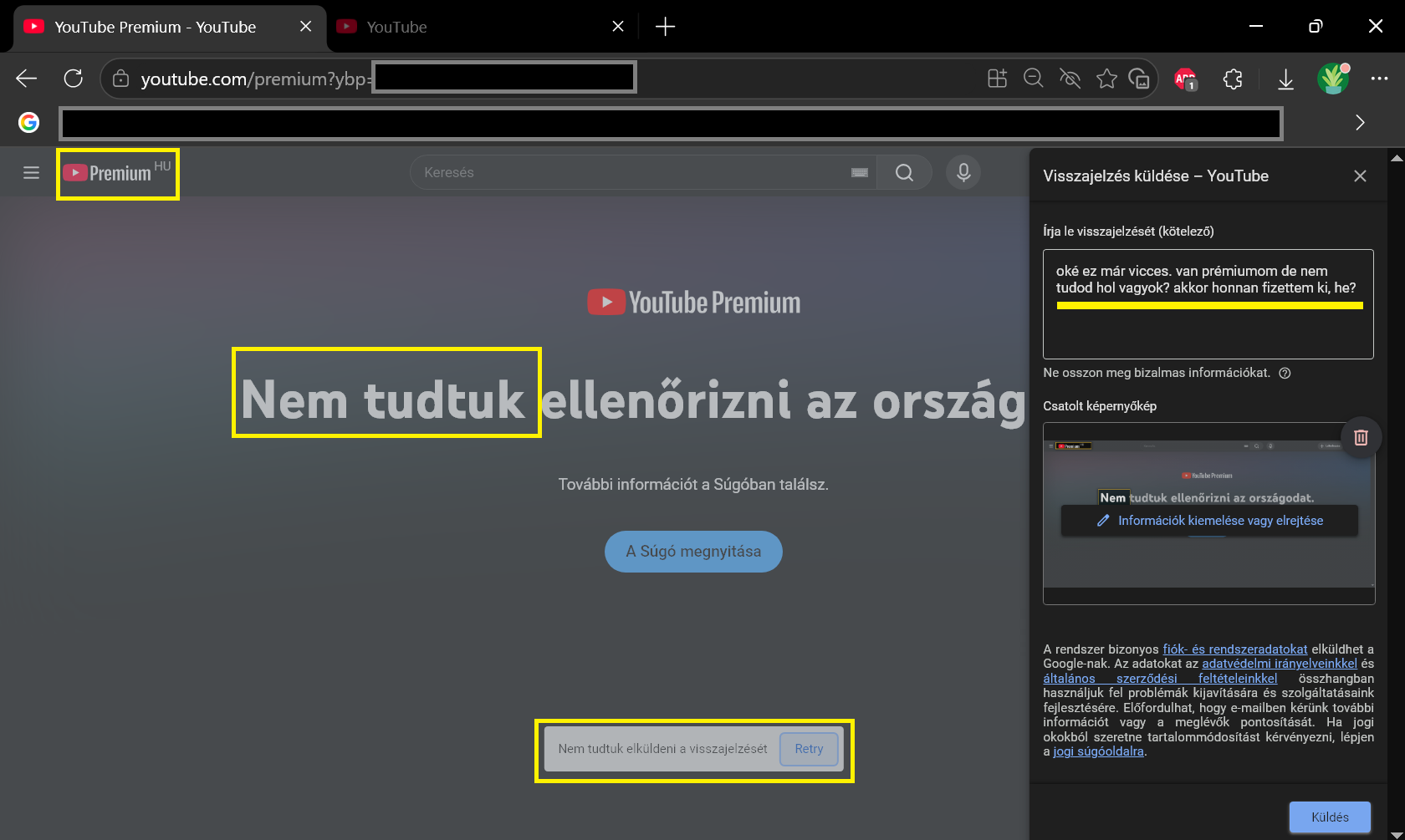View site information lock icon
The width and height of the screenshot is (1405, 840).
click(120, 79)
